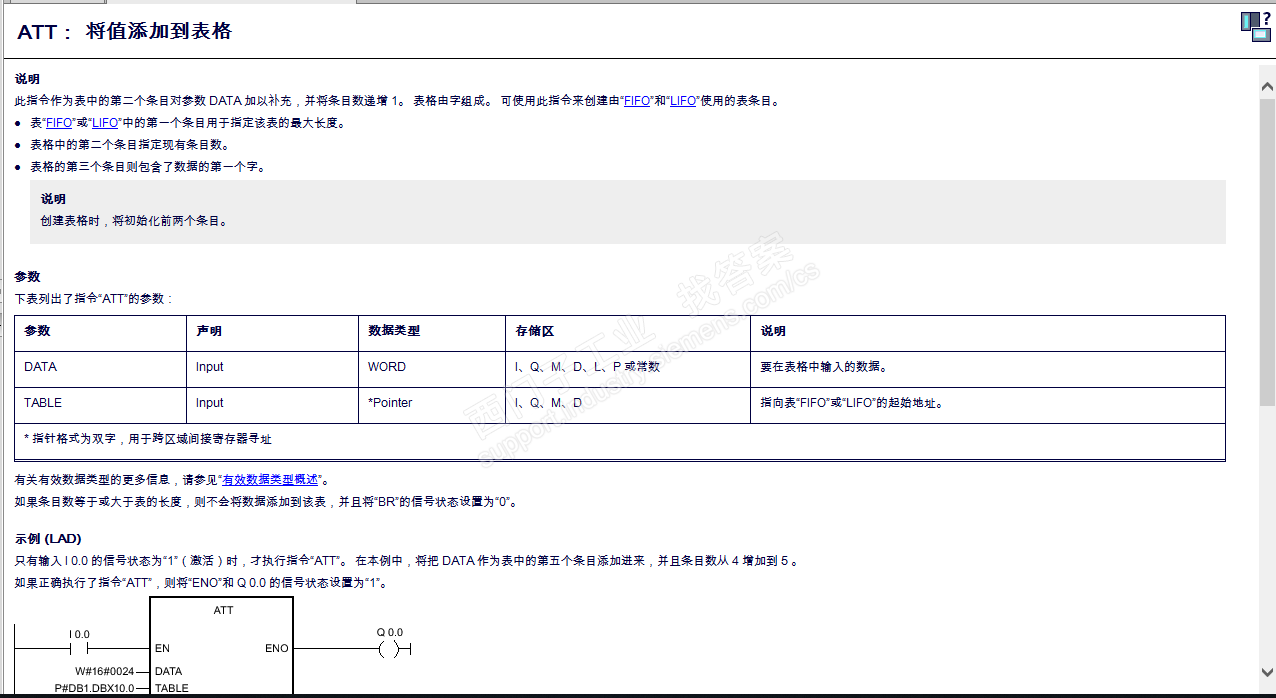Select the DATA cell in the parameter table
The height and width of the screenshot is (698, 1276).
coord(100,369)
